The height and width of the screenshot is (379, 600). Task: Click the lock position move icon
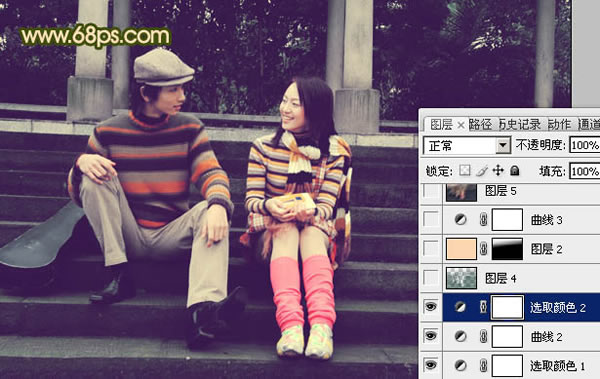498,170
